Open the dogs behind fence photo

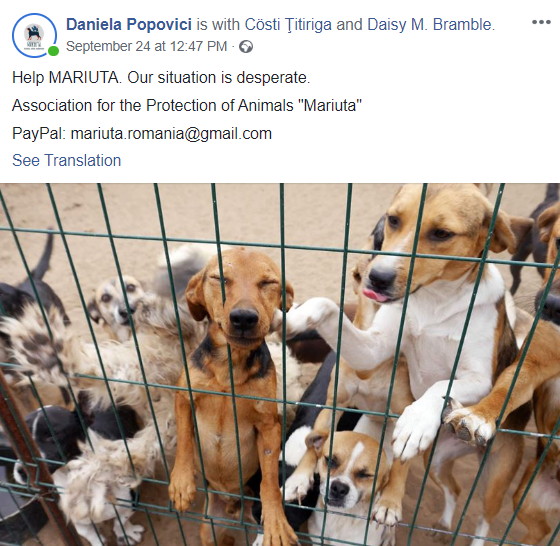[x=280, y=364]
